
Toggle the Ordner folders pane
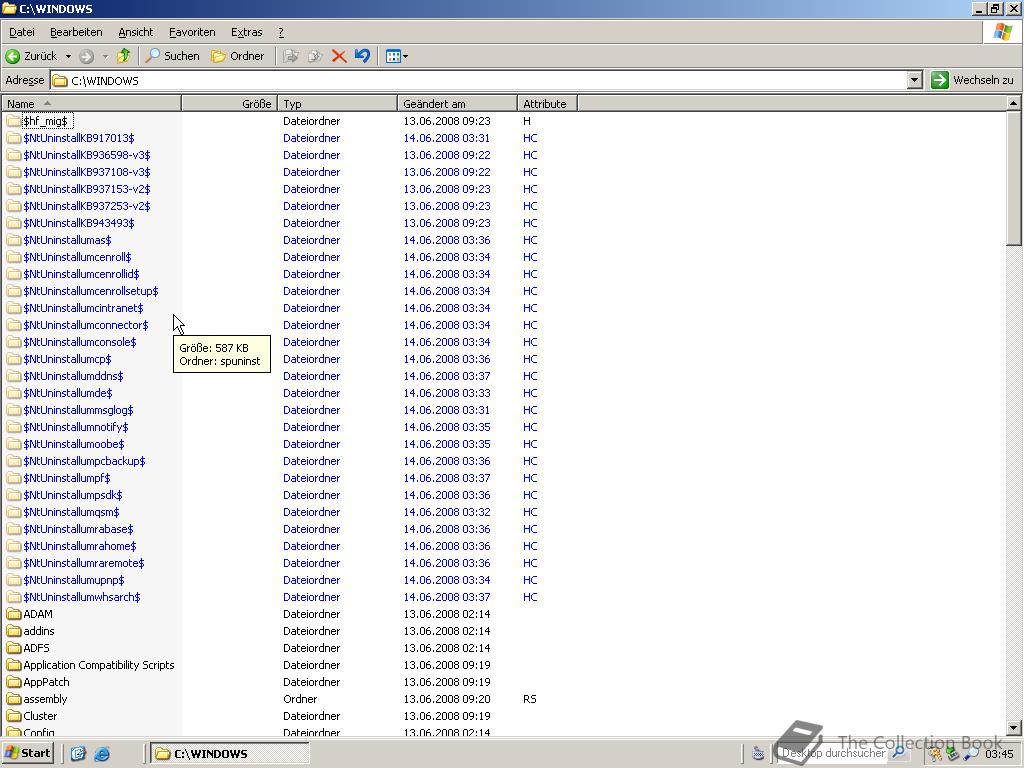pos(238,56)
